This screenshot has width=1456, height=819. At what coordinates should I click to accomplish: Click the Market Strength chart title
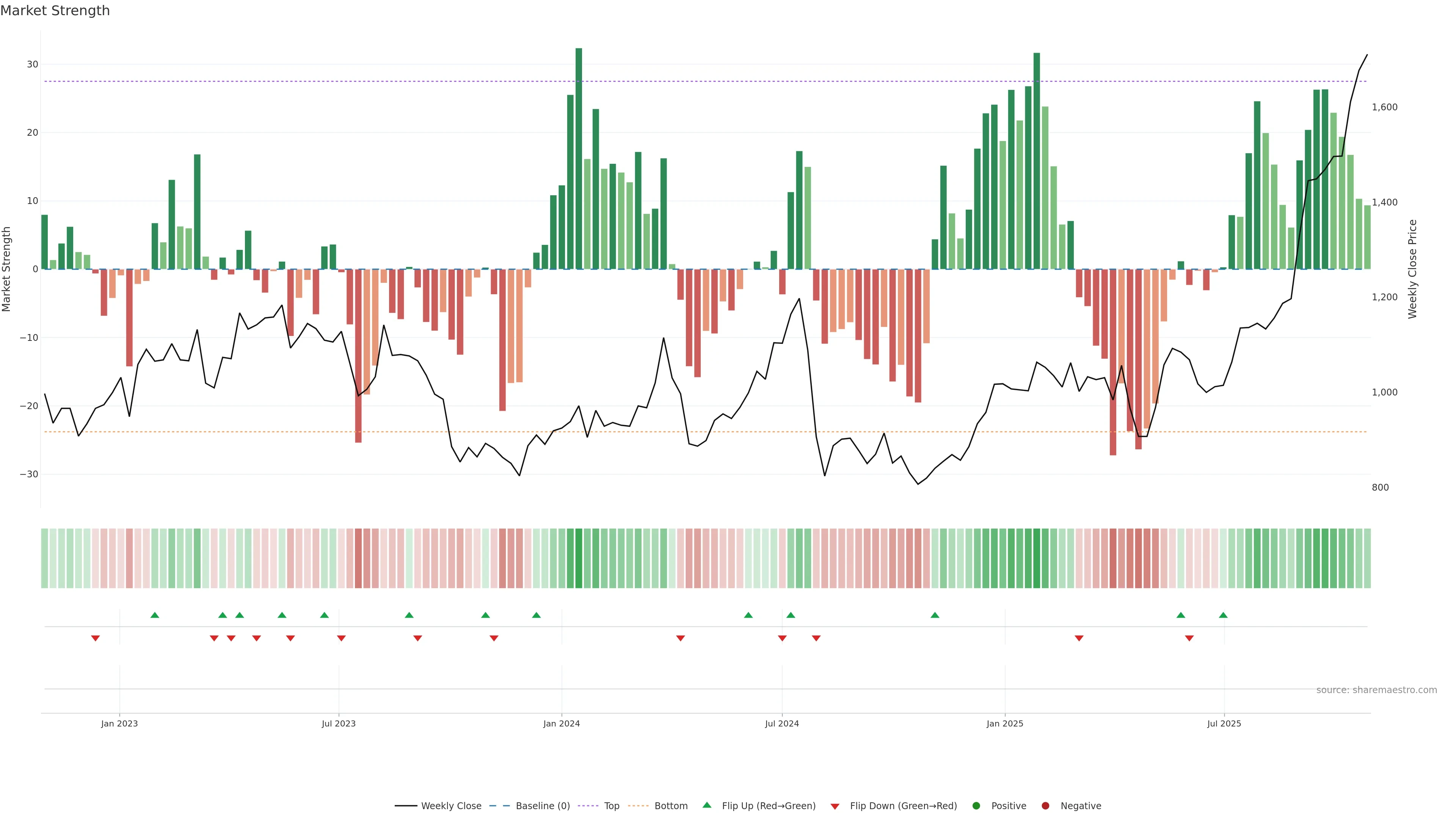click(x=55, y=11)
